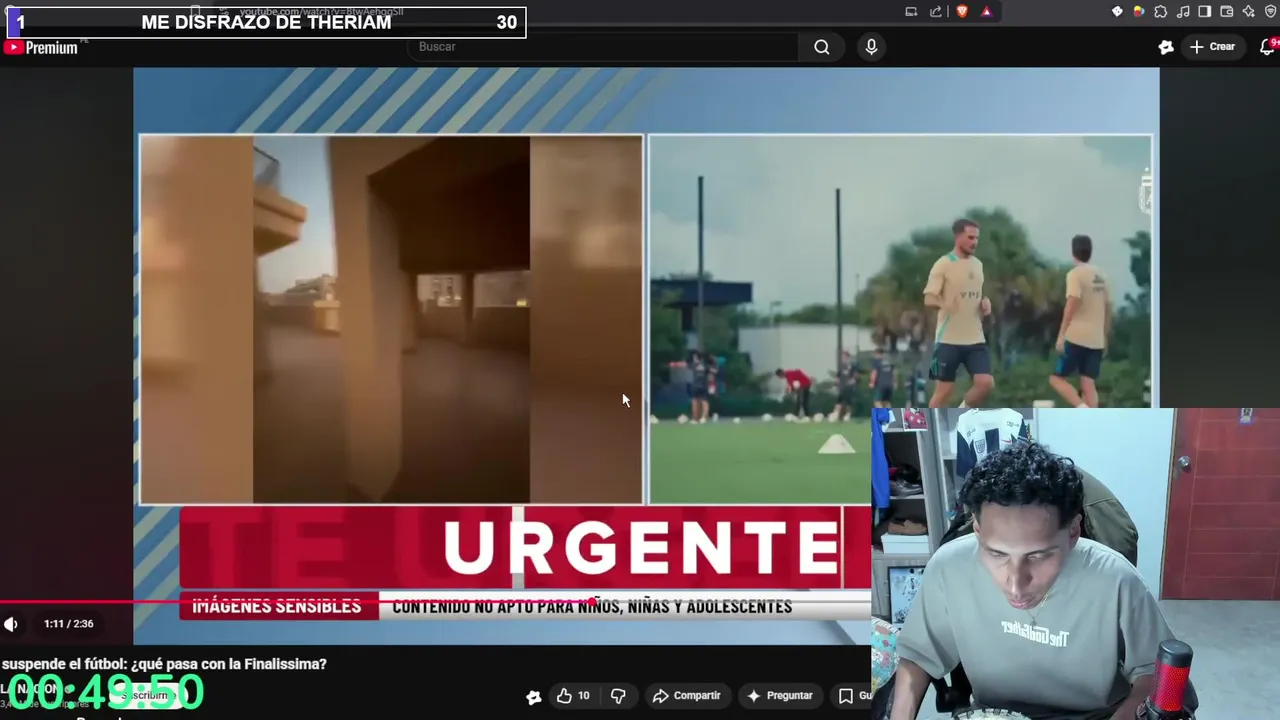Click the 1:11 / 2:36 time display
1280x720 pixels.
click(69, 624)
